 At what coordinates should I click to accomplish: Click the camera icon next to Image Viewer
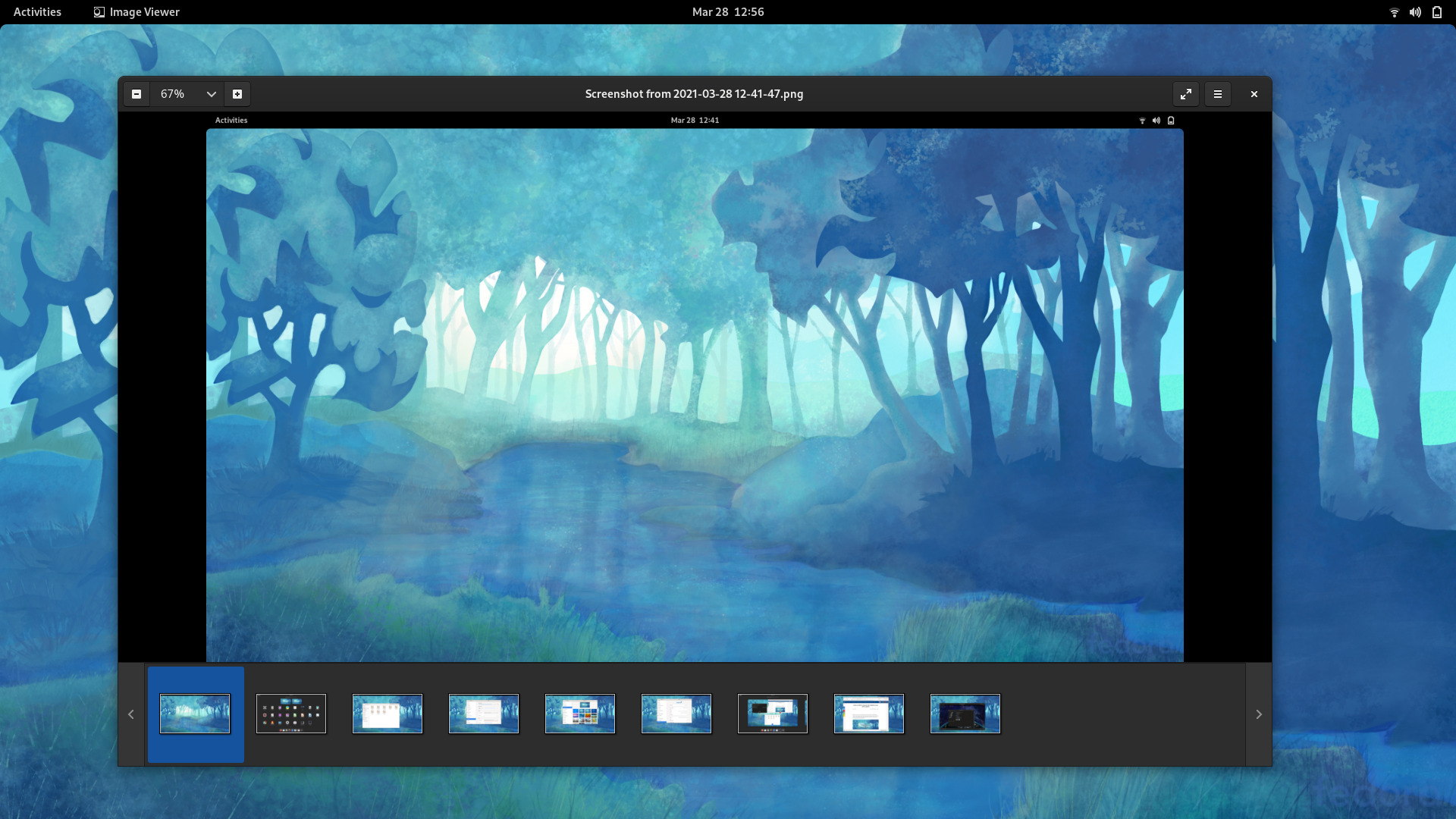(x=99, y=11)
